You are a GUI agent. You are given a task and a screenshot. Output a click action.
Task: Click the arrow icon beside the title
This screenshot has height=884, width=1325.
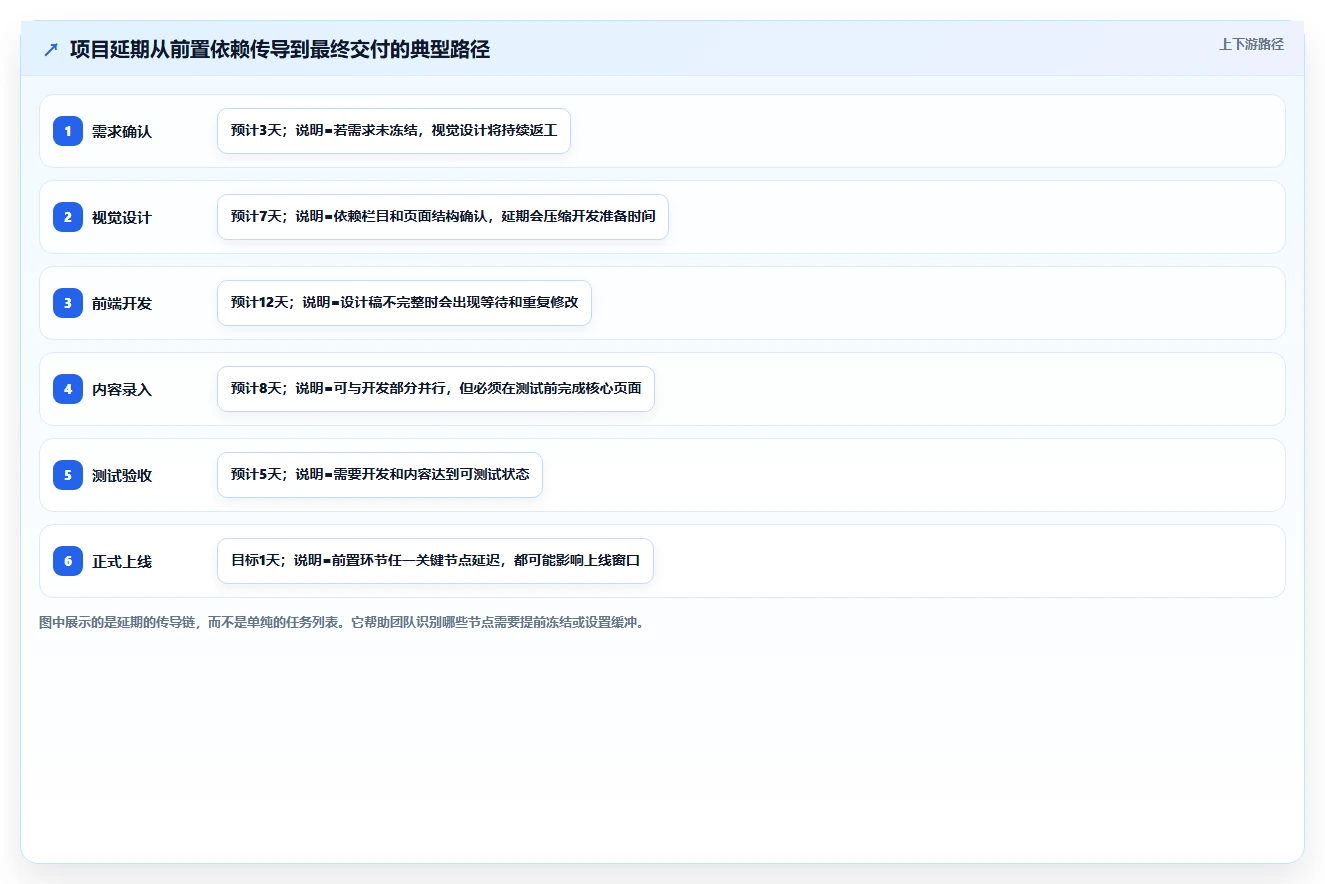[51, 49]
